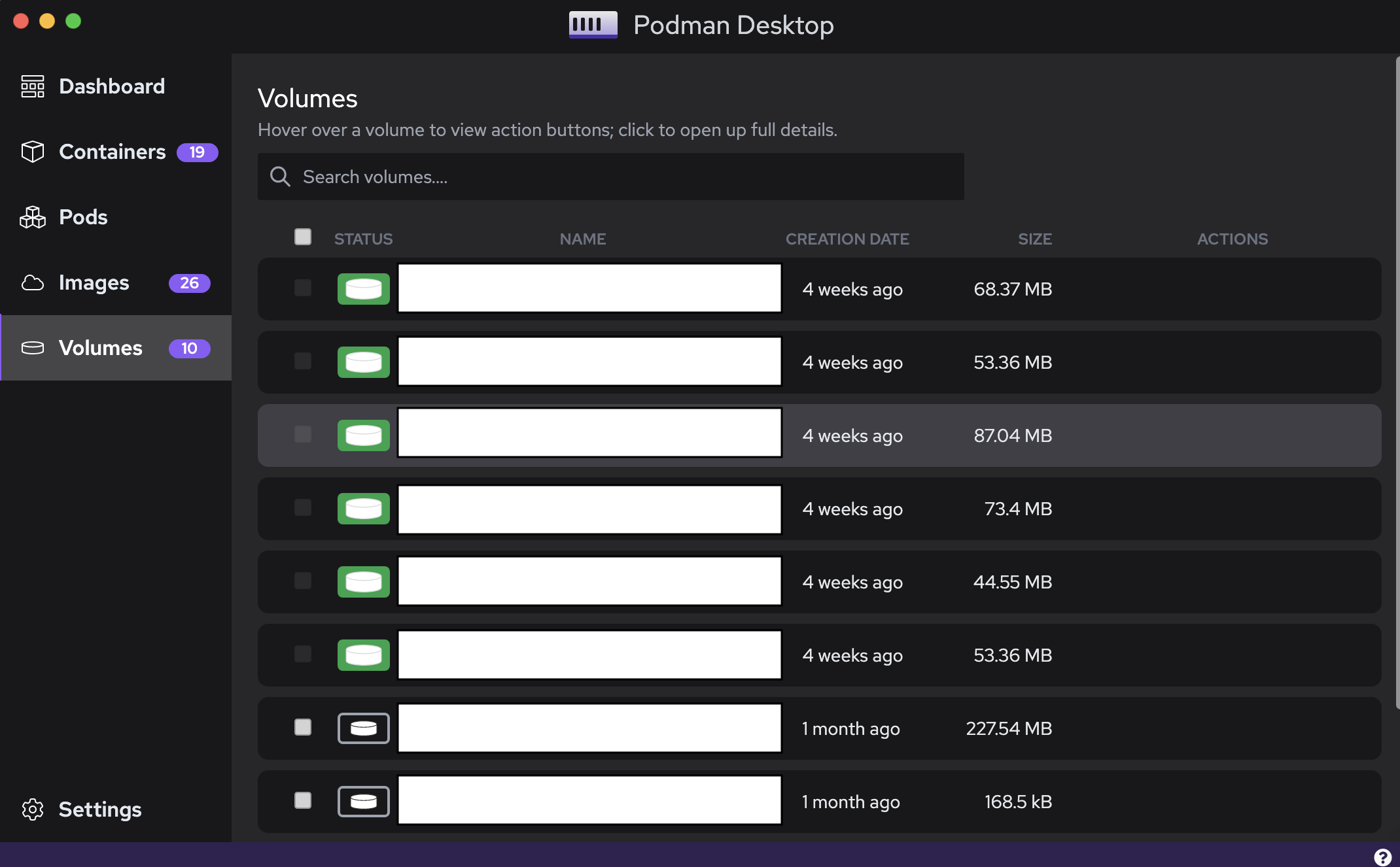
Task: Toggle the select-all volumes checkbox
Action: coord(303,237)
